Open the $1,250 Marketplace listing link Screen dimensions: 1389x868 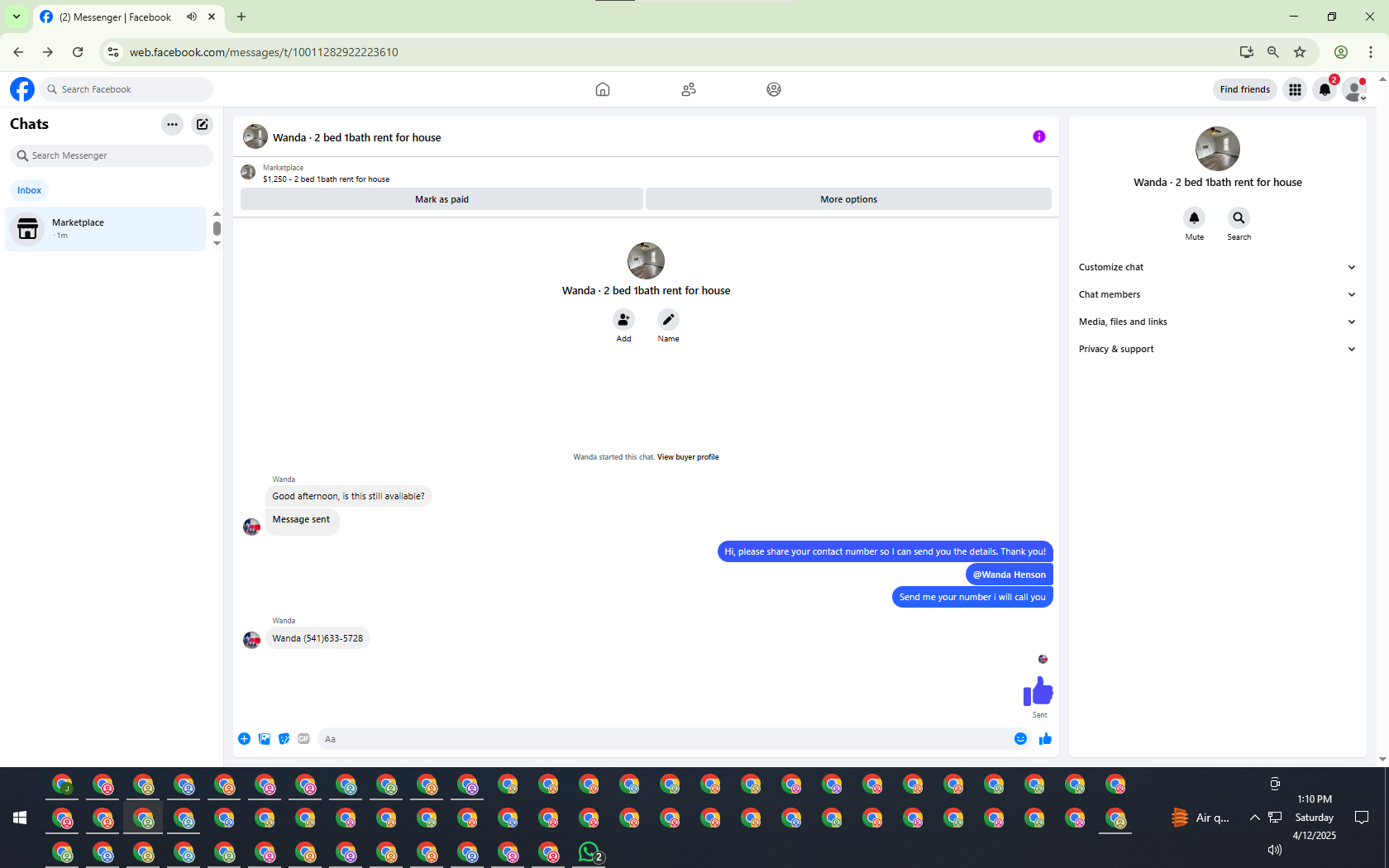[326, 179]
